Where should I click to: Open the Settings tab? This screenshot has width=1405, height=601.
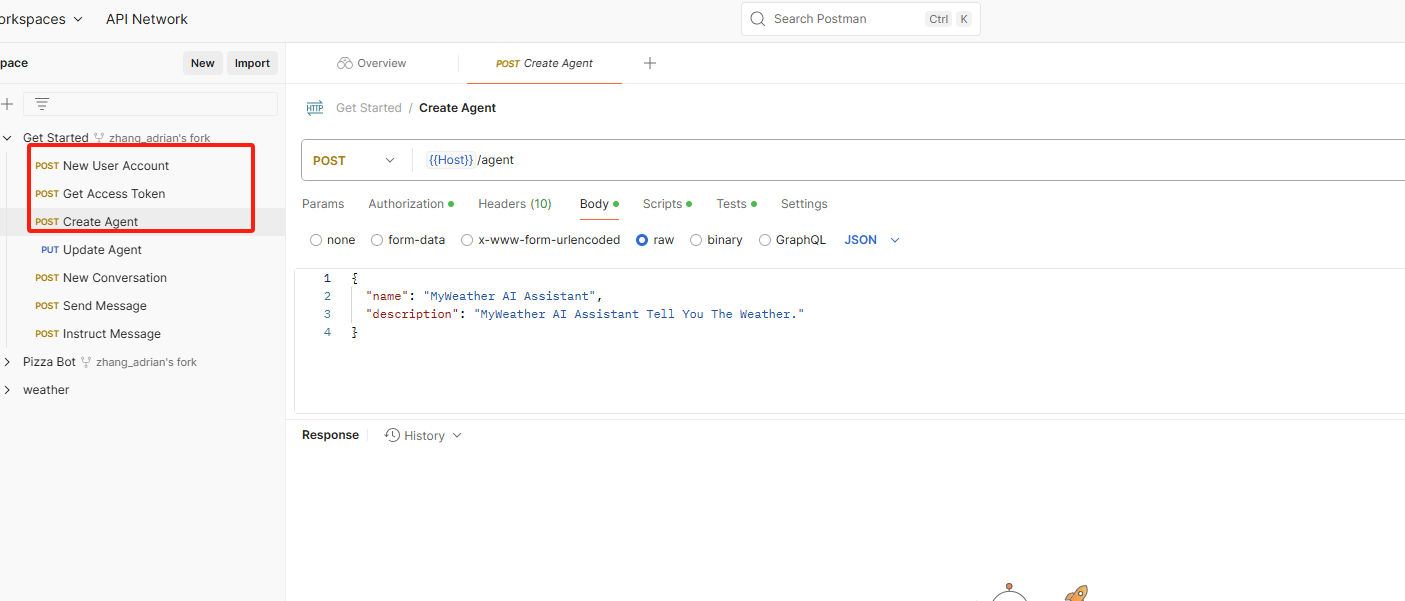coord(804,204)
